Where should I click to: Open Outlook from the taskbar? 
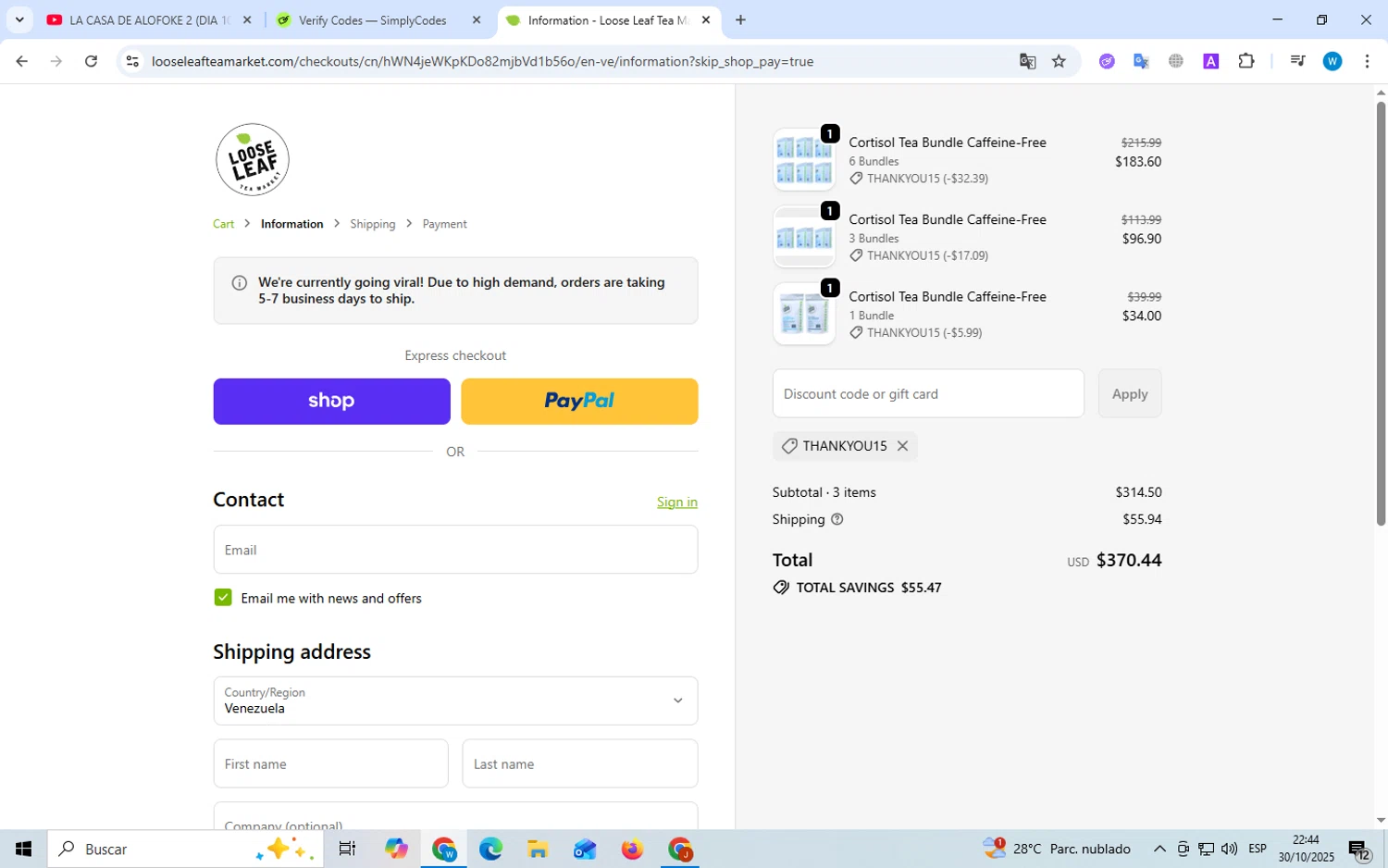pos(585,849)
